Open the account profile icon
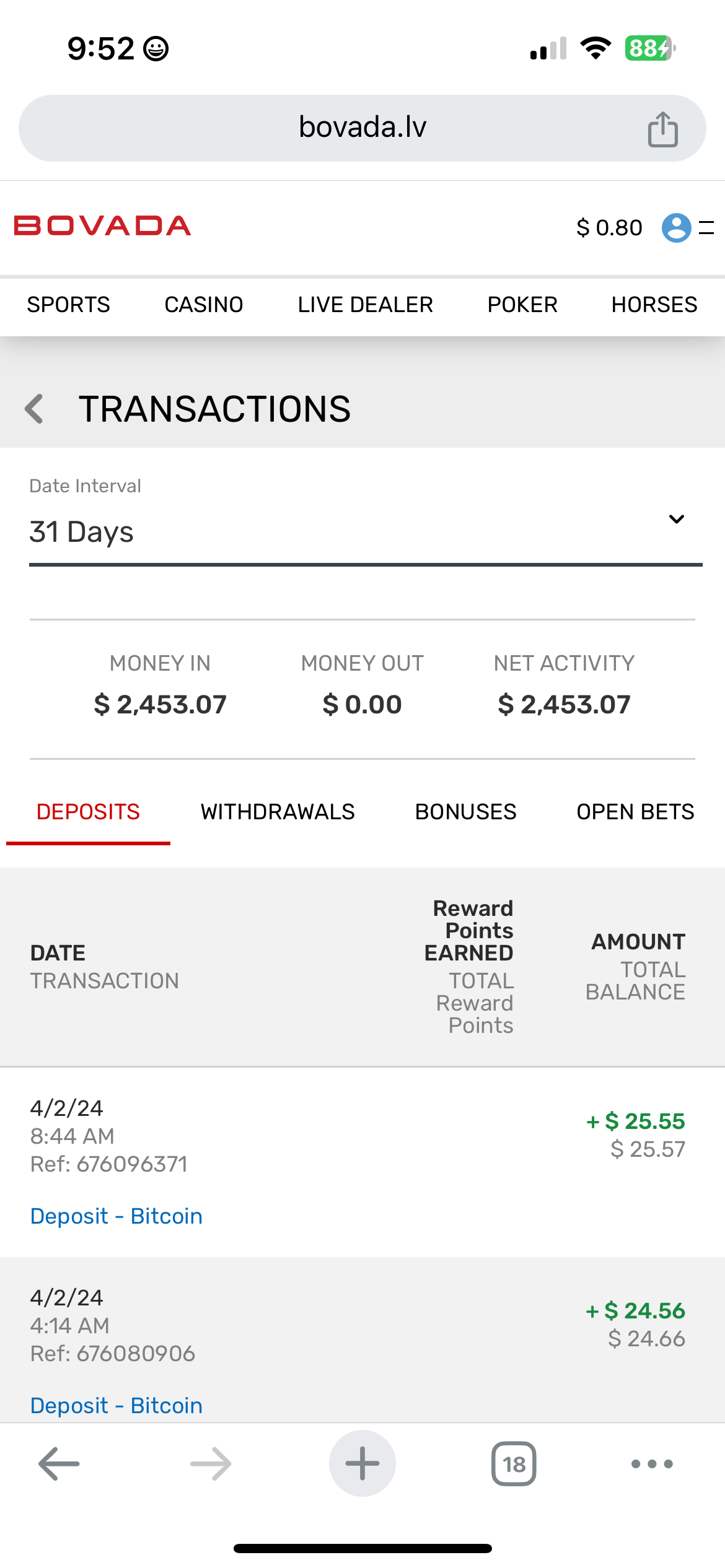The image size is (725, 1568). pyautogui.click(x=676, y=227)
